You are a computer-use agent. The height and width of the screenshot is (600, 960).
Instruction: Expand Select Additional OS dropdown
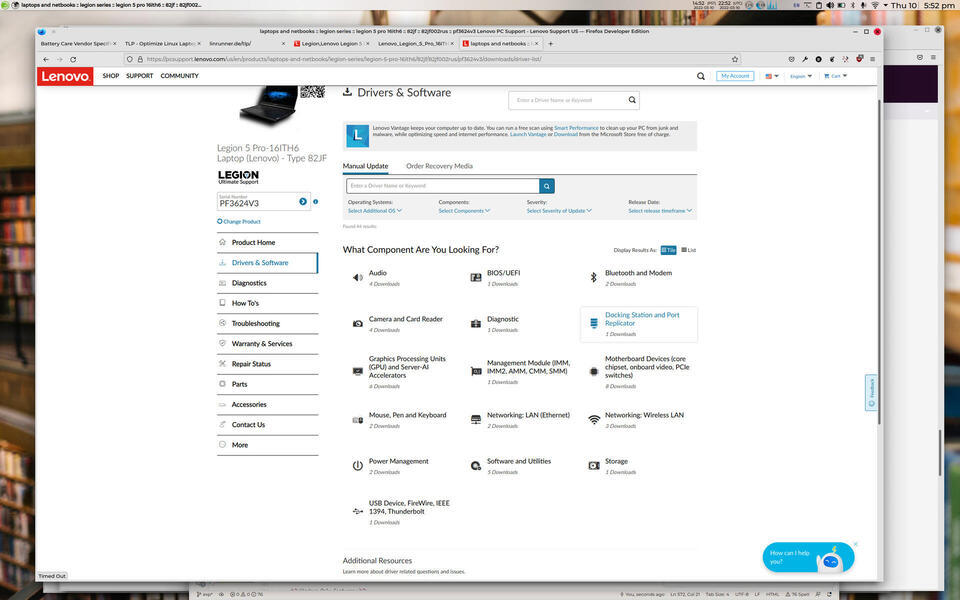[375, 211]
